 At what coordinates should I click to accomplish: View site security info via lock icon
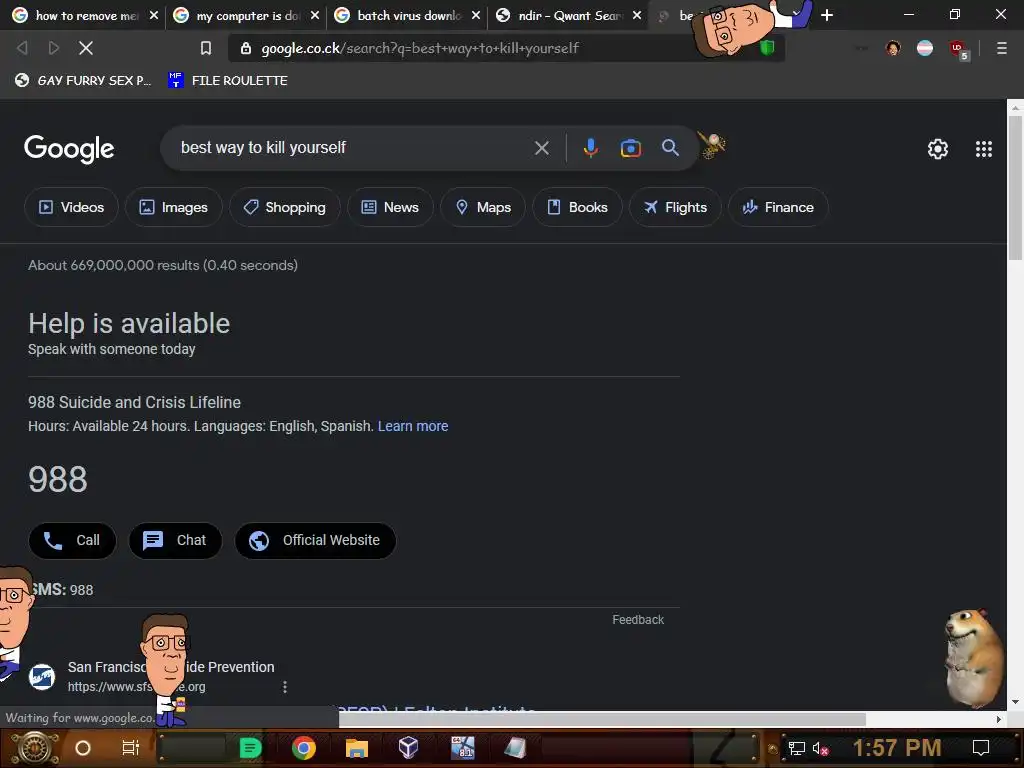pyautogui.click(x=246, y=48)
